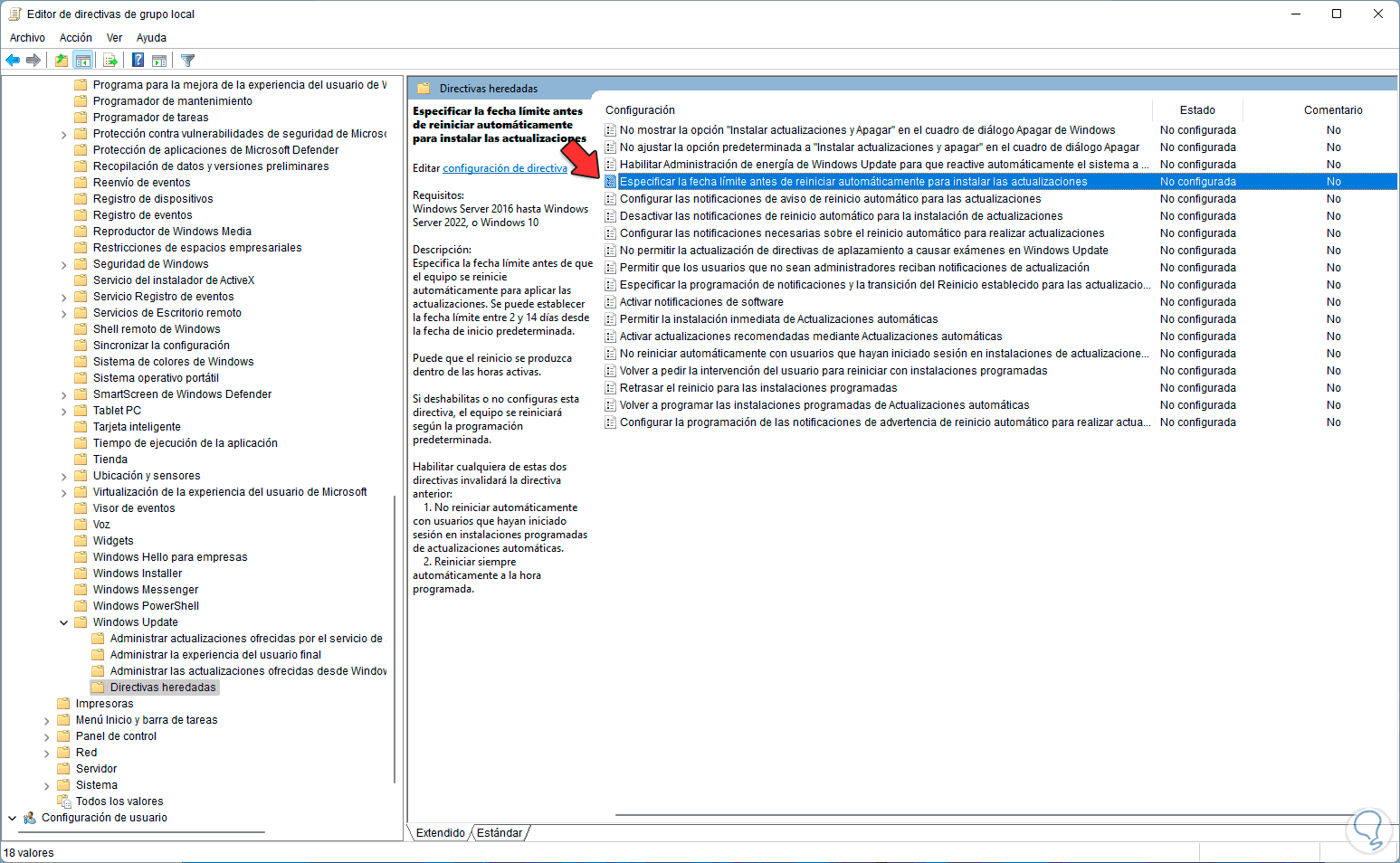Collapse the Configuración de usuario node
This screenshot has height=863, width=1400.
(x=13, y=818)
